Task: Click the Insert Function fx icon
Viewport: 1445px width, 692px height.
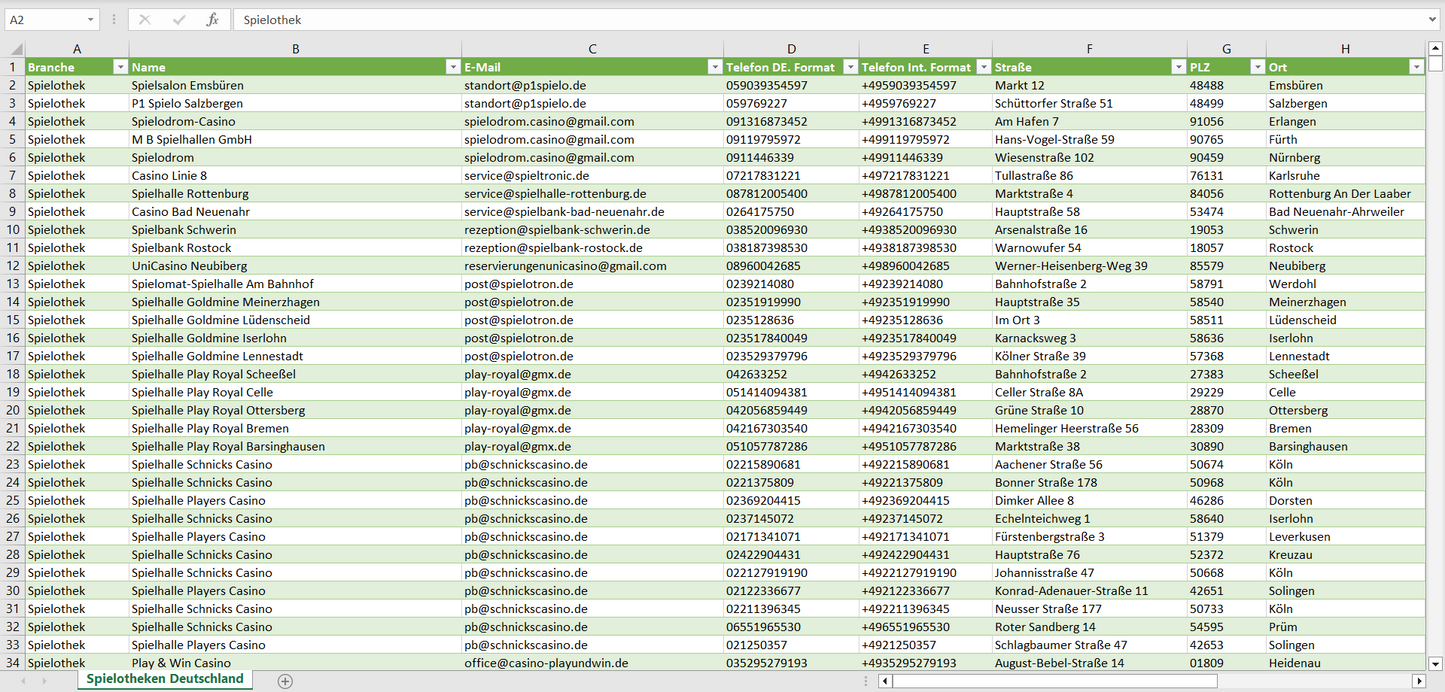Action: [x=212, y=20]
